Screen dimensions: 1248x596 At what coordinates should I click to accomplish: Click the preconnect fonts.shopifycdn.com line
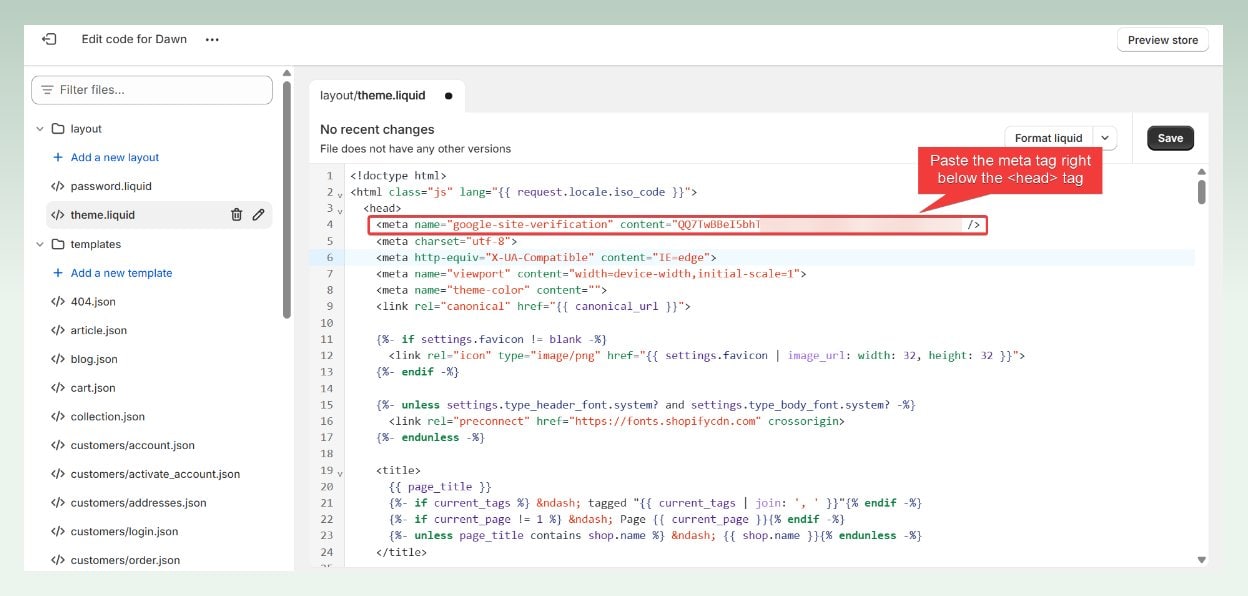tap(617, 421)
